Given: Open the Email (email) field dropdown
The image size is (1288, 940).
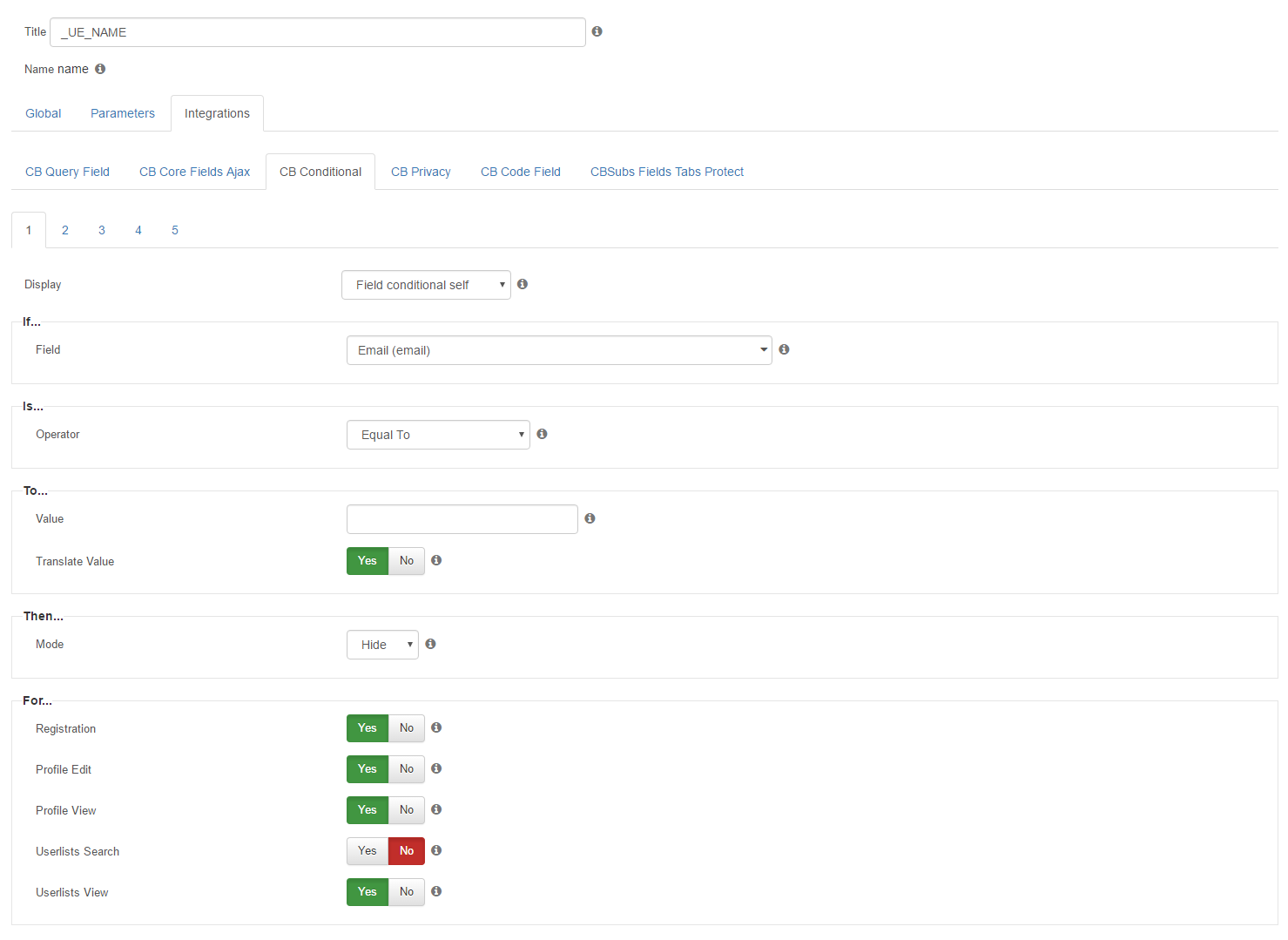Looking at the screenshot, I should pyautogui.click(x=559, y=350).
